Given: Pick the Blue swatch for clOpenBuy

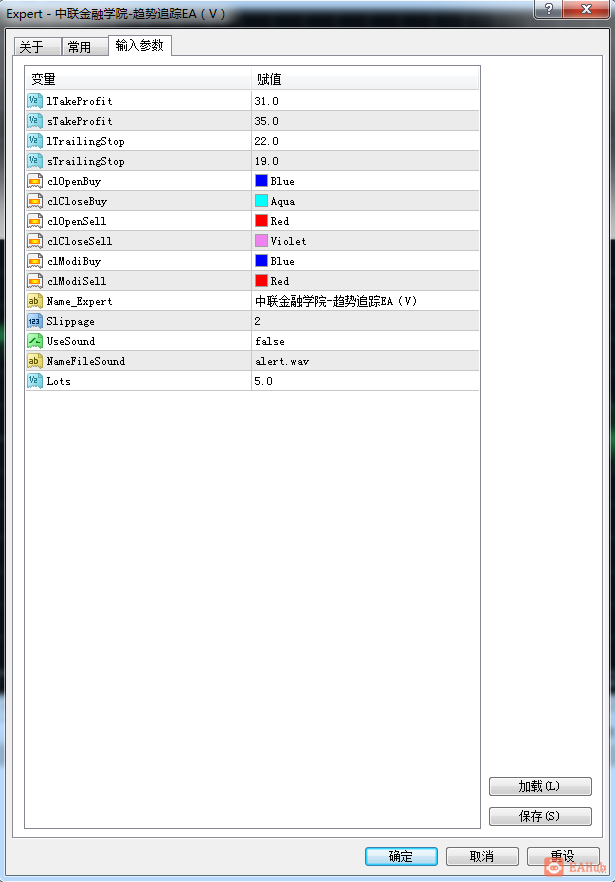Looking at the screenshot, I should point(261,181).
